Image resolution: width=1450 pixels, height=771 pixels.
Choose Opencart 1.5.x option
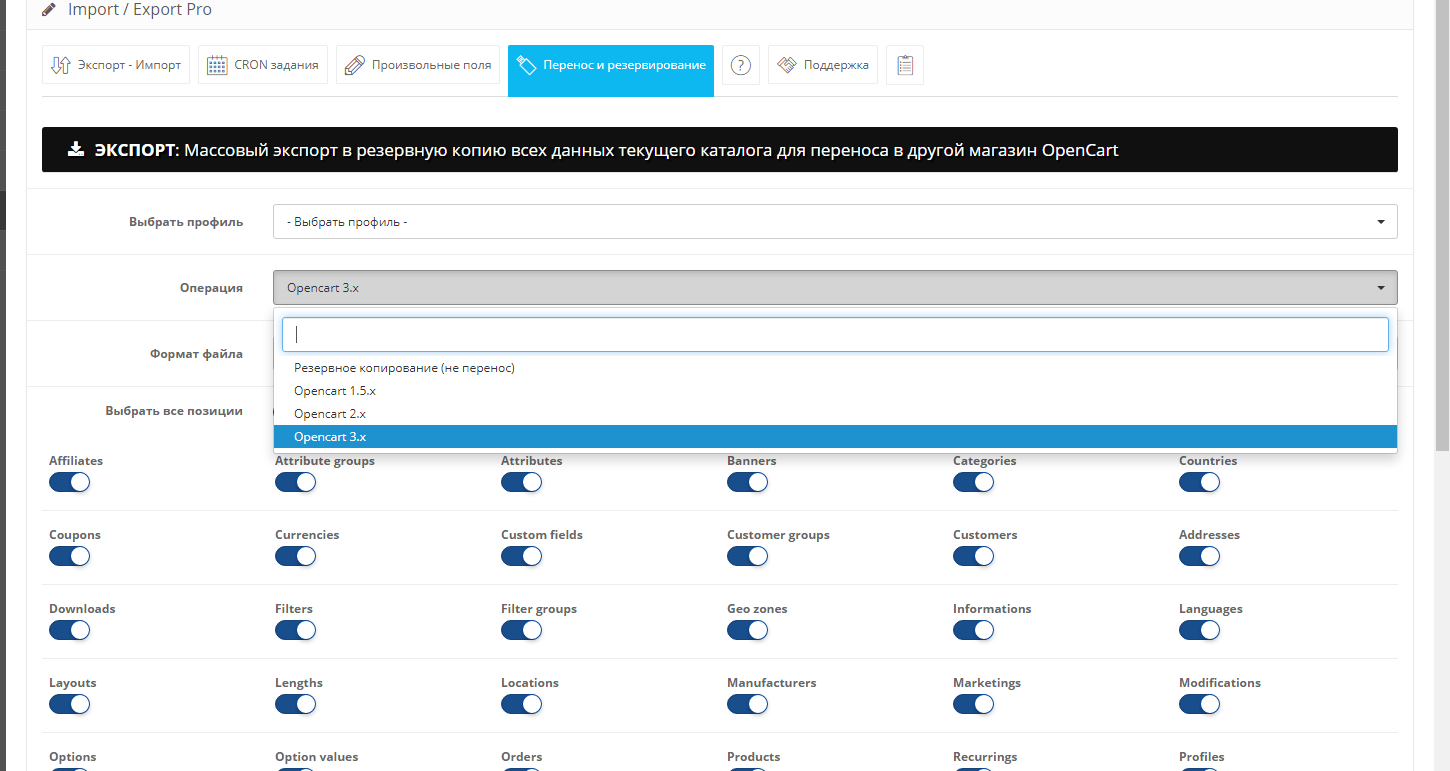[835, 391]
